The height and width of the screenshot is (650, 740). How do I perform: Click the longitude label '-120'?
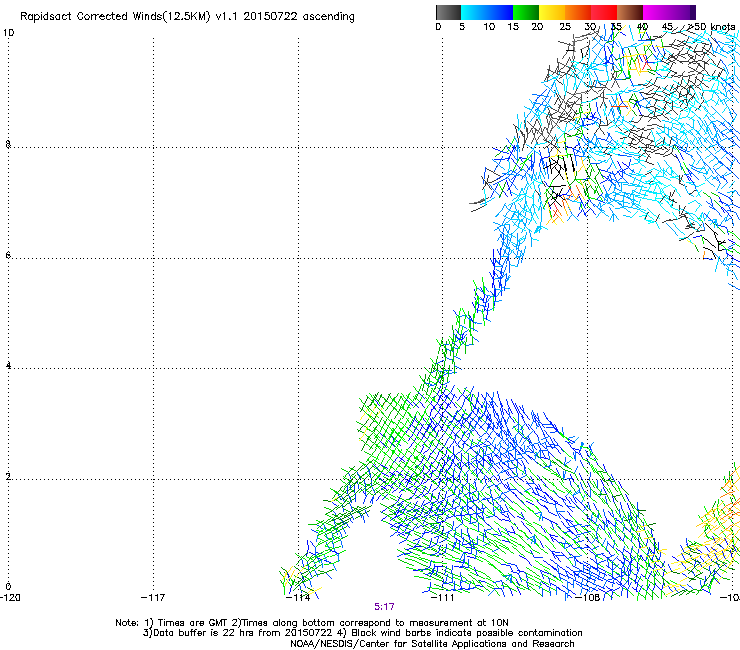(x=10, y=598)
